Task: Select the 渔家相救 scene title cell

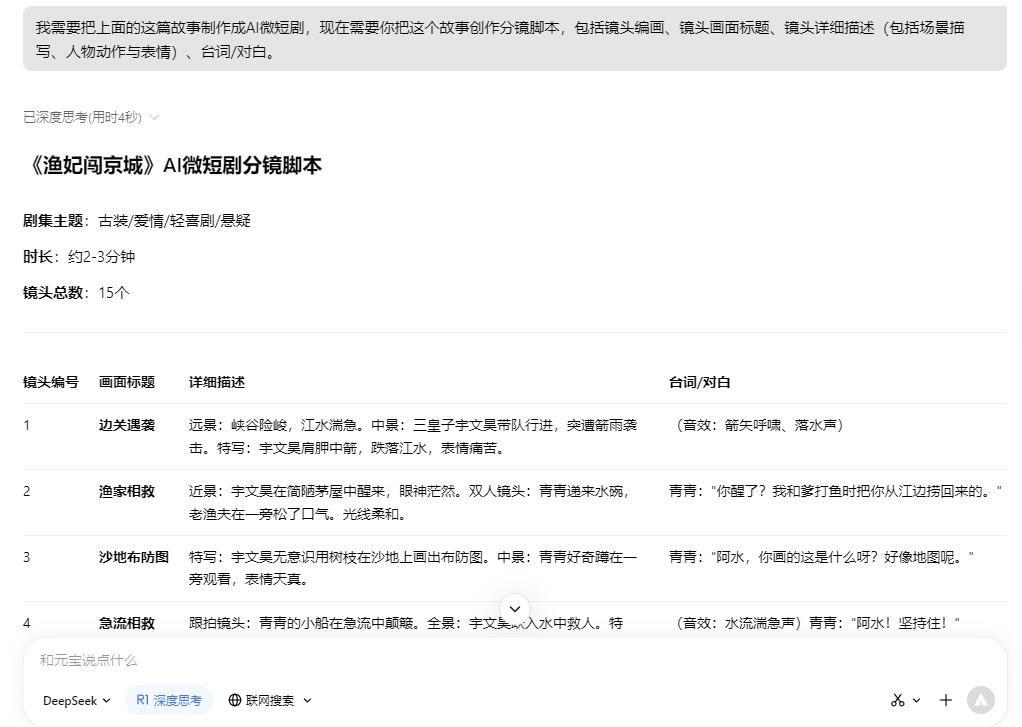Action: 127,491
